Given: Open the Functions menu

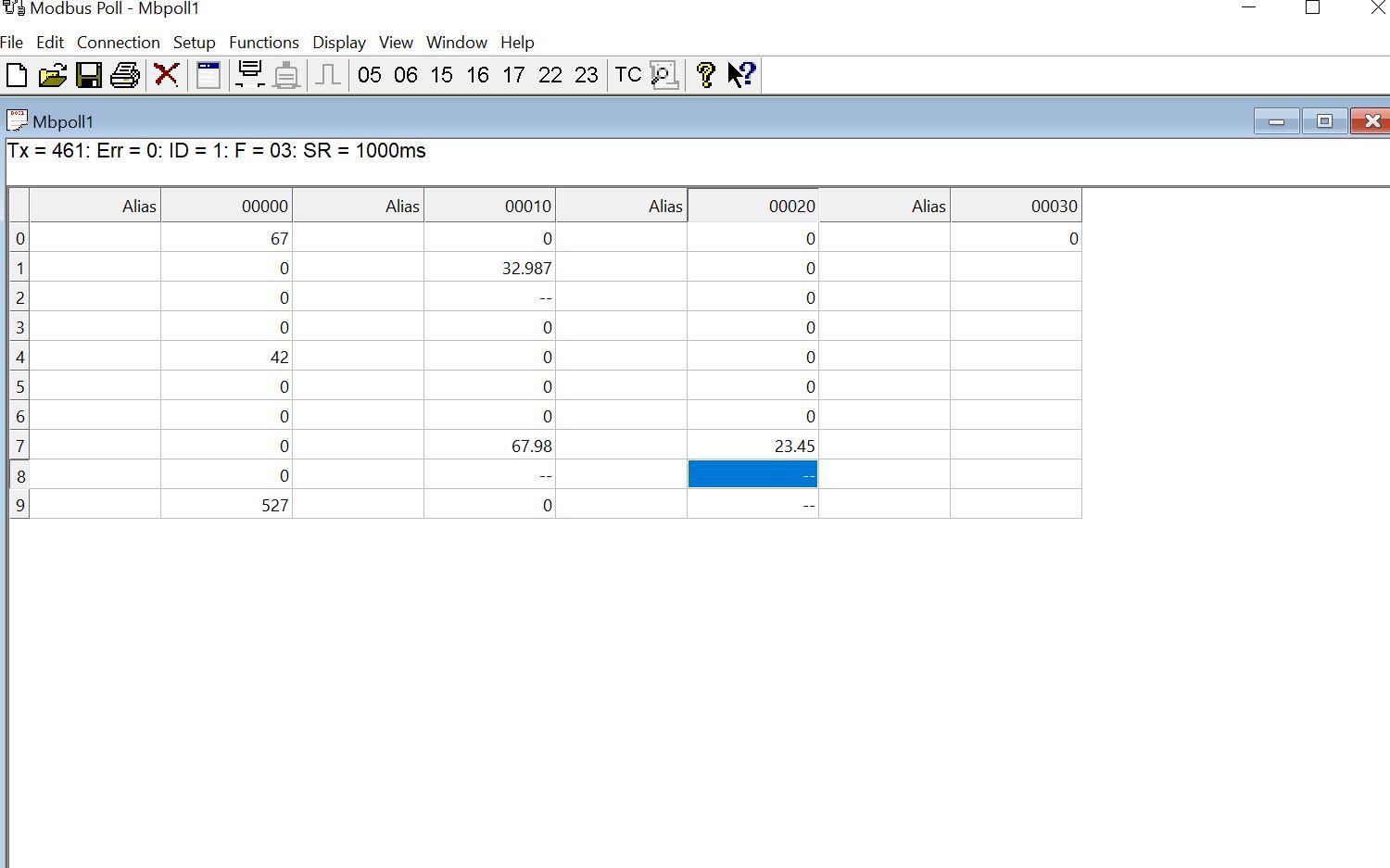Looking at the screenshot, I should (x=264, y=42).
